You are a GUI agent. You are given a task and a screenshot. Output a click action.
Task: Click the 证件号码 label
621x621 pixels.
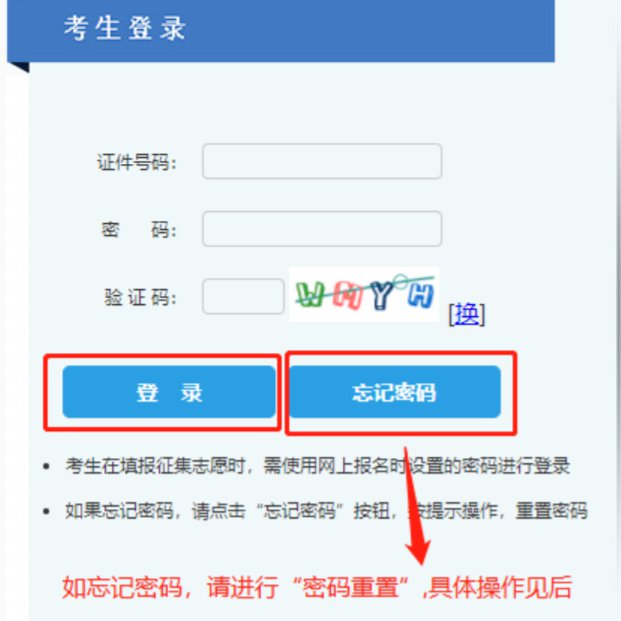pyautogui.click(x=137, y=162)
